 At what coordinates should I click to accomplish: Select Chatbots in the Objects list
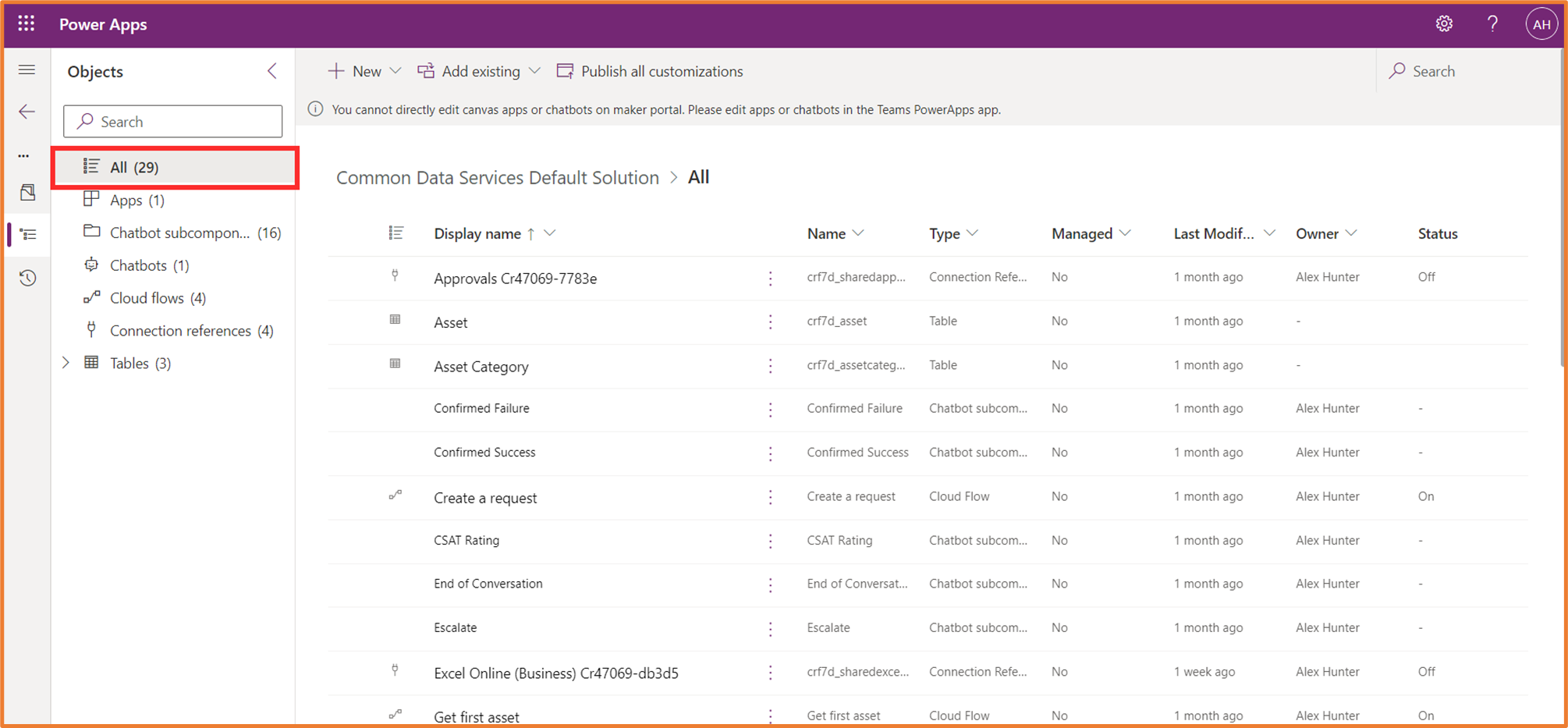coord(139,265)
